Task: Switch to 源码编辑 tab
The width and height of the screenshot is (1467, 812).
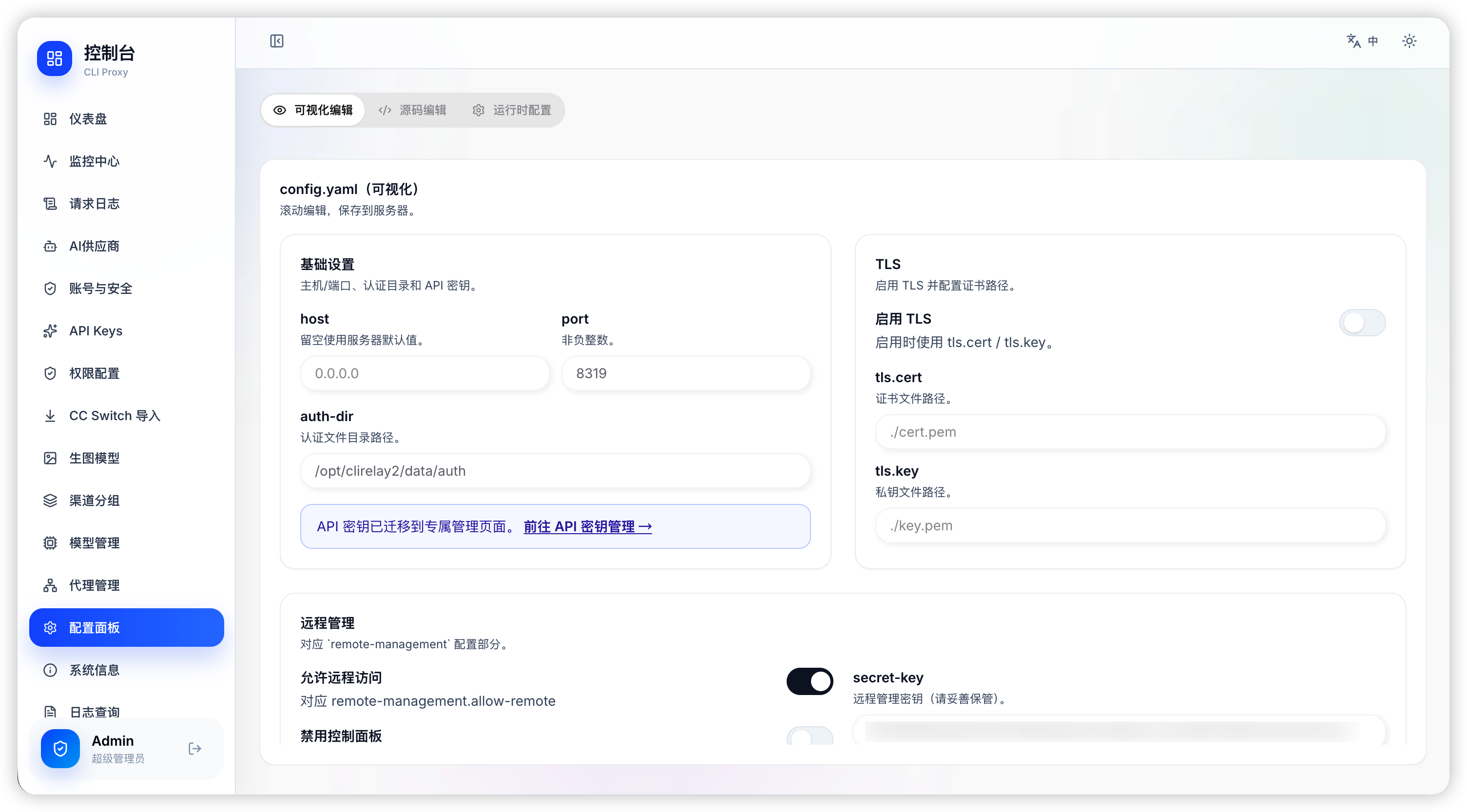Action: (x=412, y=110)
